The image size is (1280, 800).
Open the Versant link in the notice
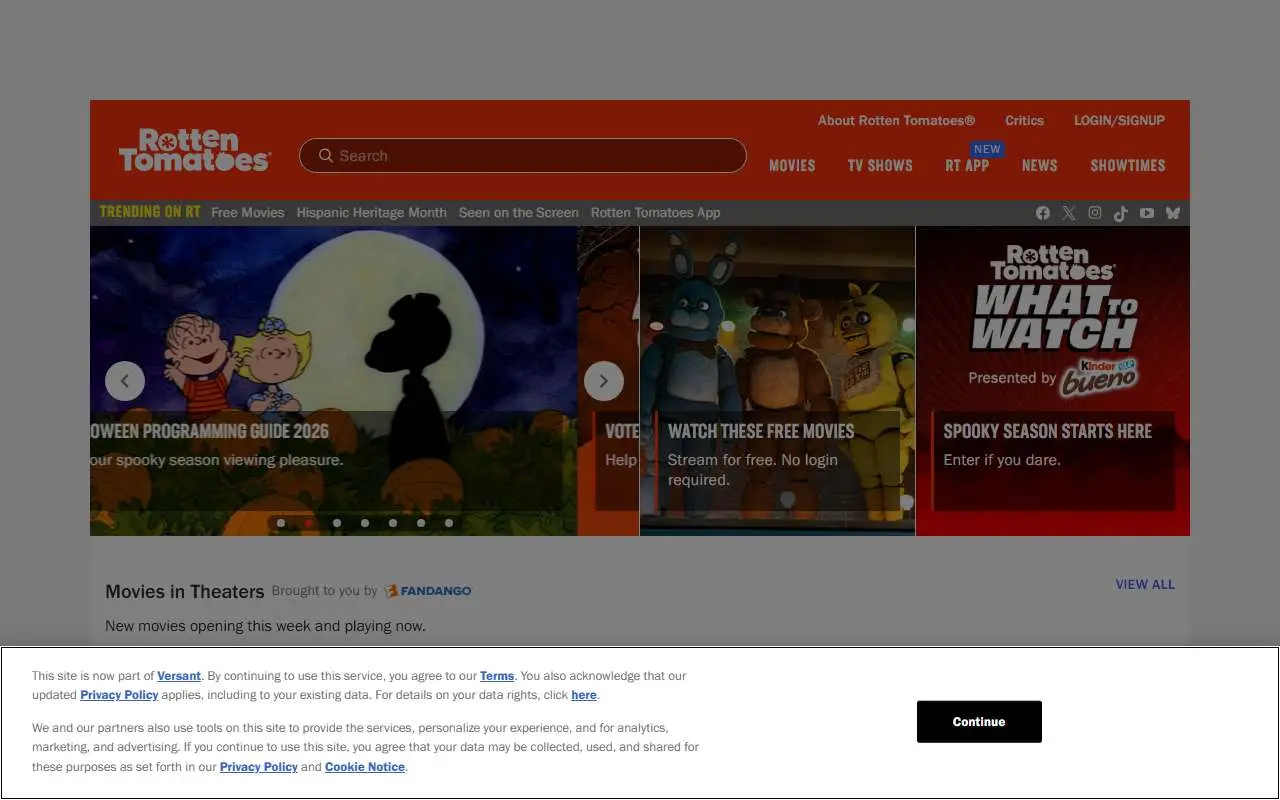pyautogui.click(x=179, y=676)
